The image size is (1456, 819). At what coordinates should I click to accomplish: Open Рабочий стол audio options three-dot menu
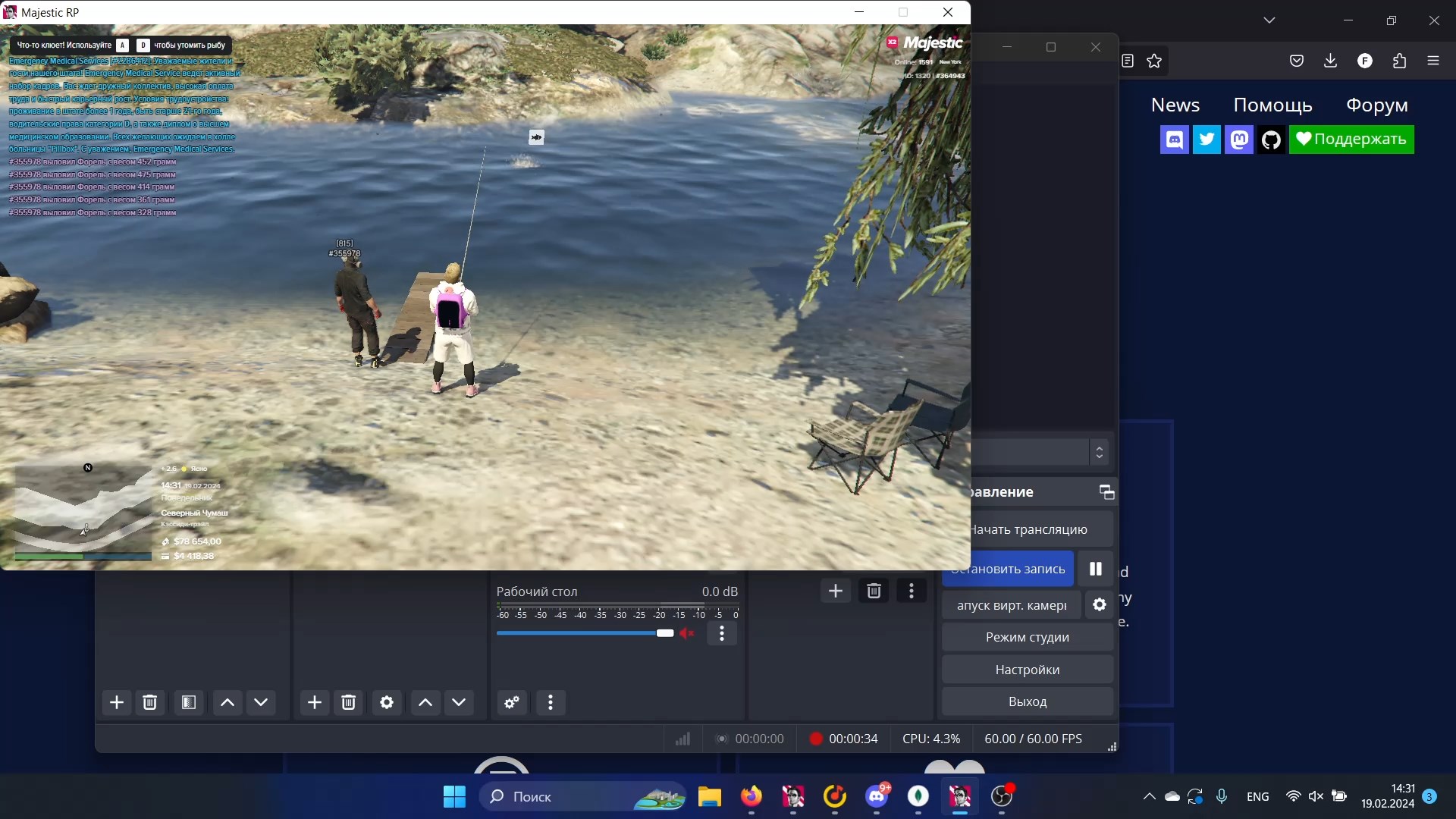(722, 633)
